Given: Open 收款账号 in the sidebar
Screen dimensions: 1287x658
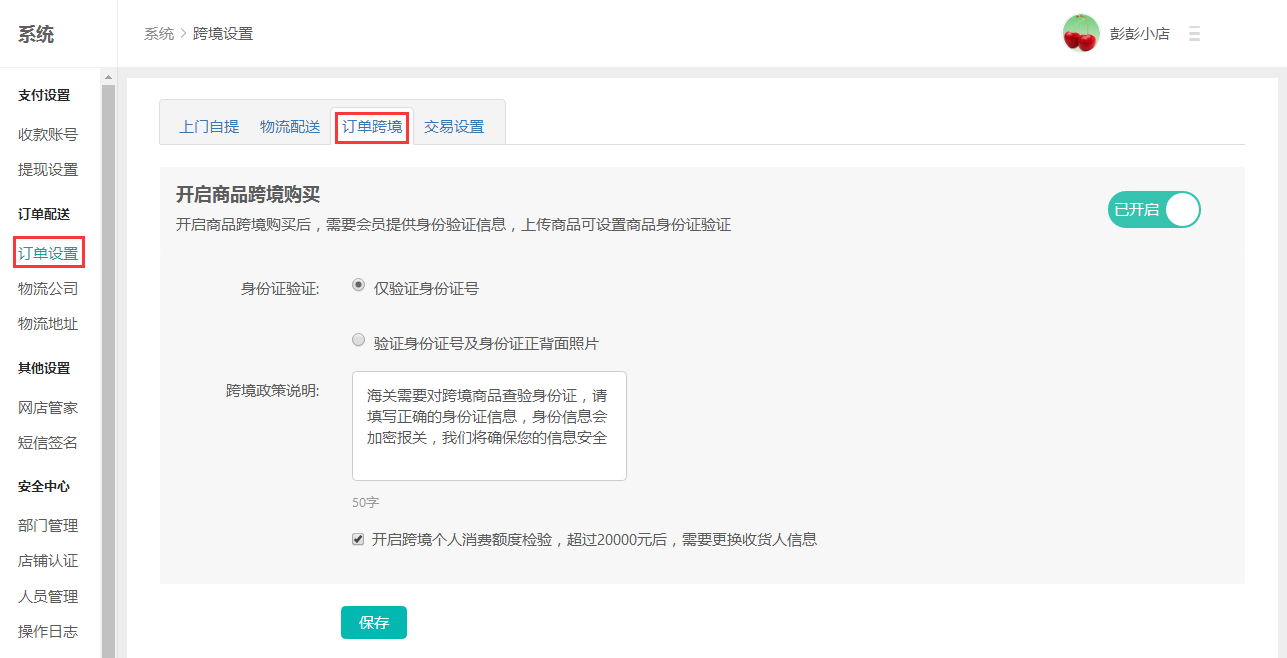Looking at the screenshot, I should (x=48, y=135).
